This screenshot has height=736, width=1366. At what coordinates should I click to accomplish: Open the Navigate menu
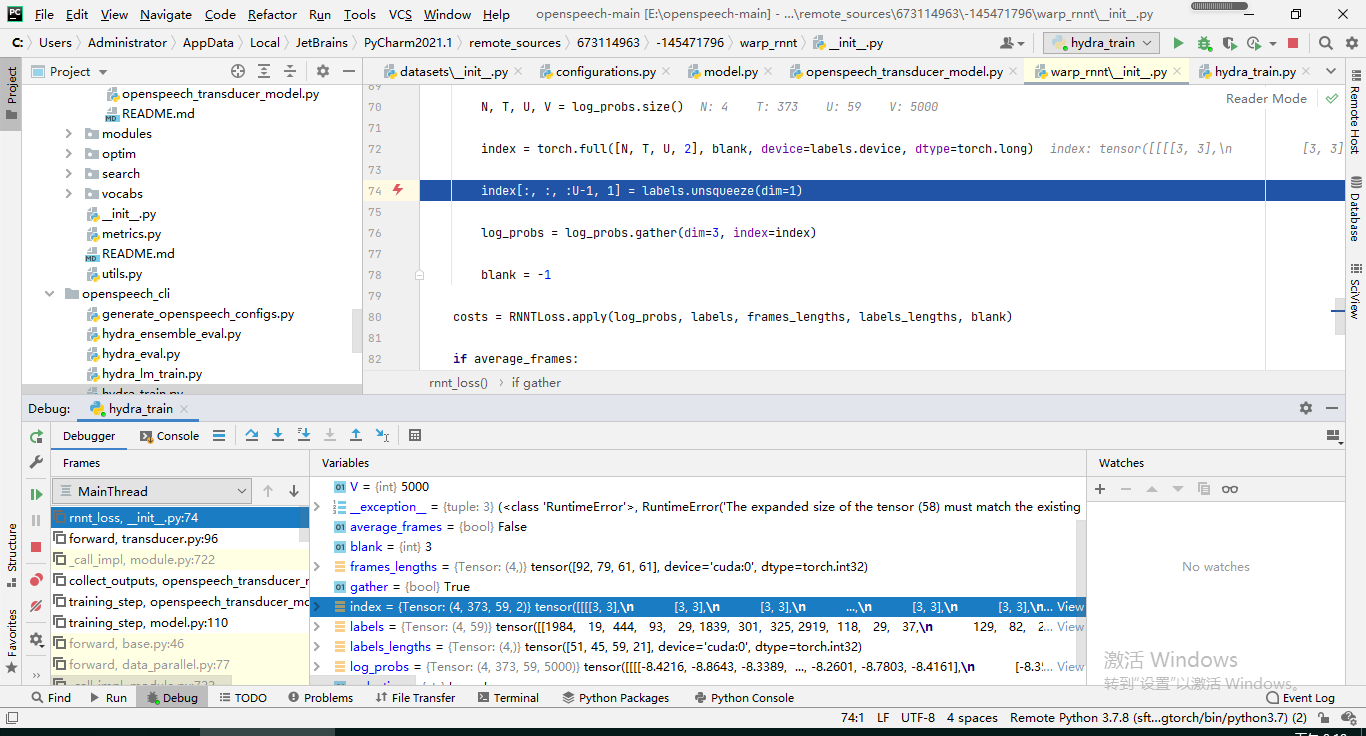point(165,14)
